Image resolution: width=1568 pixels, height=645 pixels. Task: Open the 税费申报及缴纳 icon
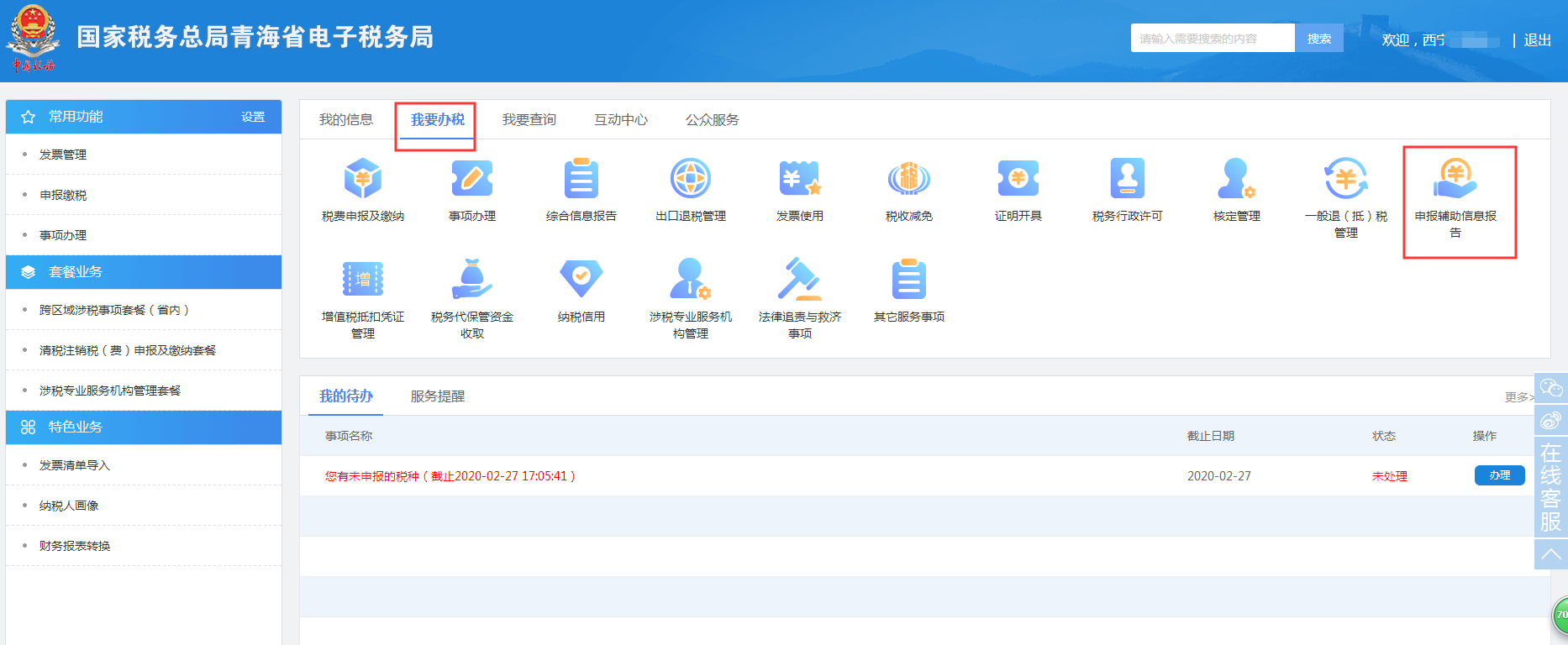pyautogui.click(x=363, y=178)
